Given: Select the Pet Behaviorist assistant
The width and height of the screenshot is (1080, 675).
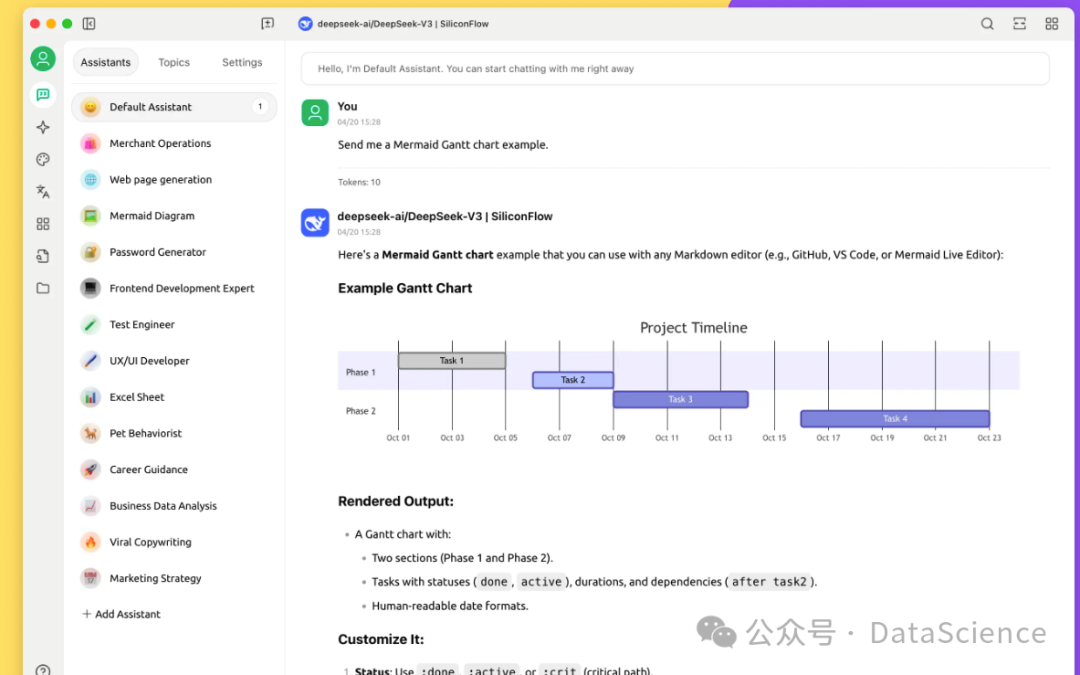Looking at the screenshot, I should 174,433.
